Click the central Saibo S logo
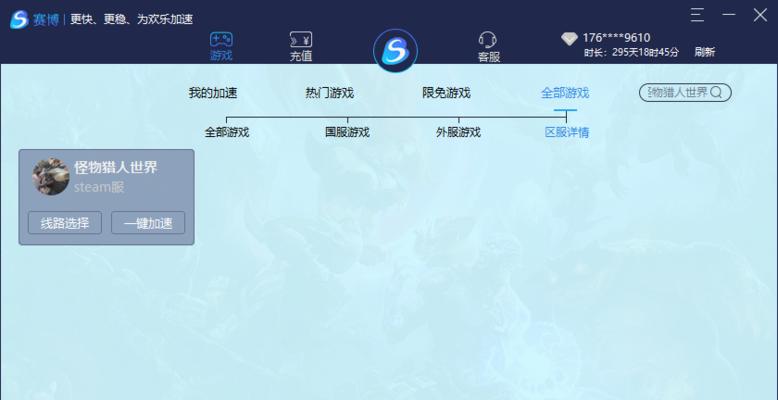The width and height of the screenshot is (778, 400). pos(395,51)
